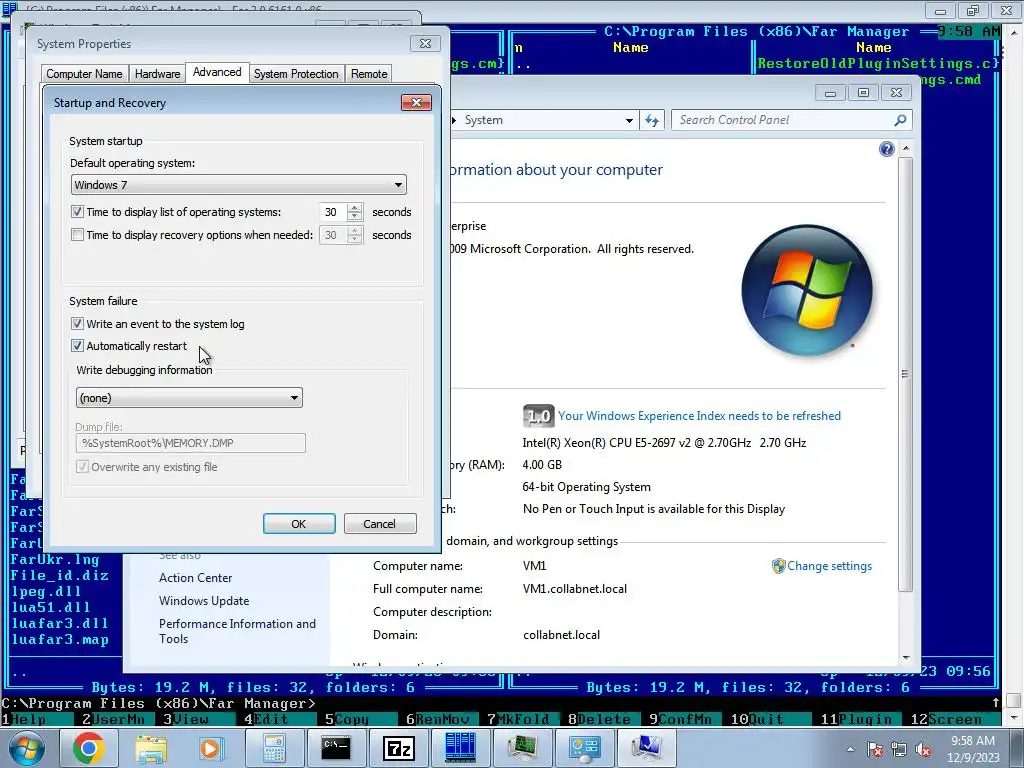
Task: Decrease operating system list time spinner
Action: pos(355,217)
